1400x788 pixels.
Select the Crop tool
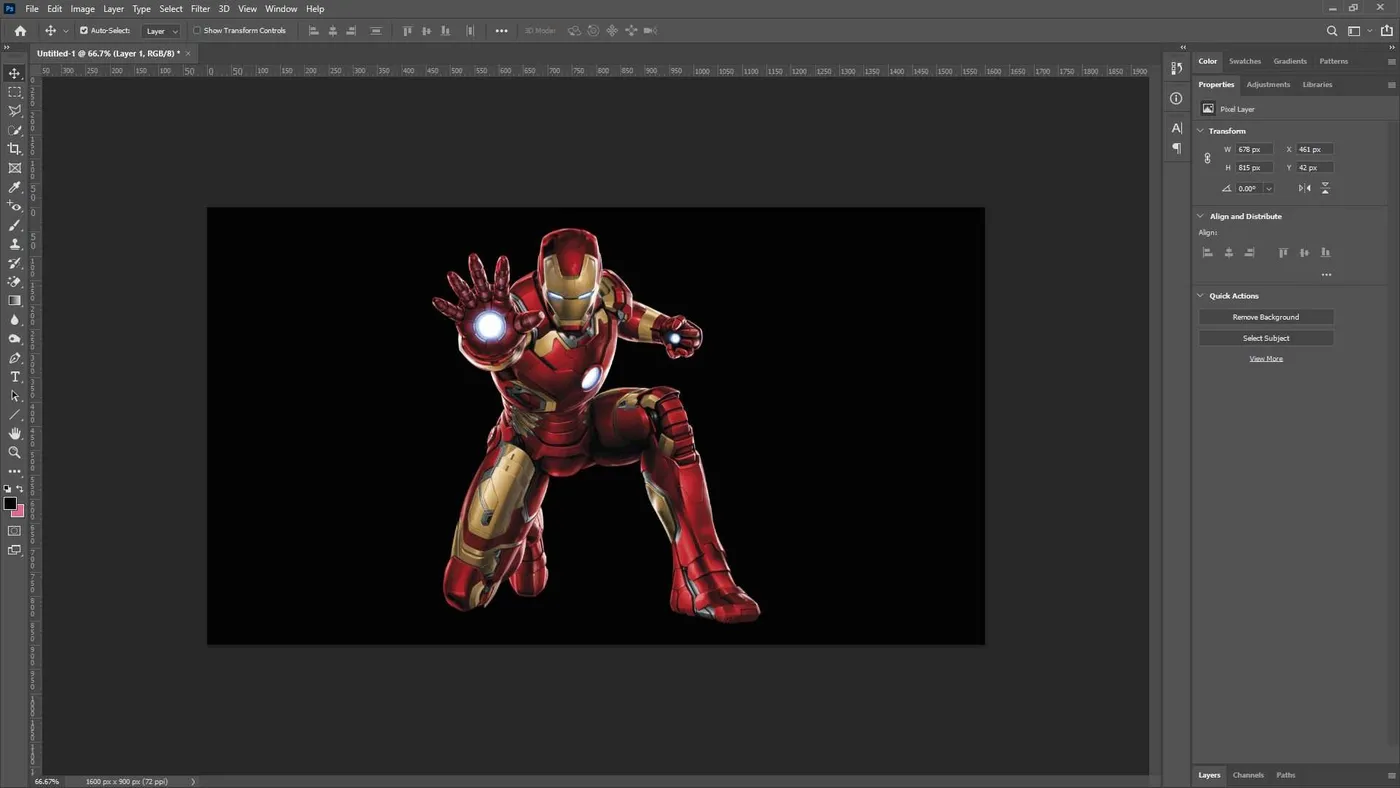pos(15,149)
